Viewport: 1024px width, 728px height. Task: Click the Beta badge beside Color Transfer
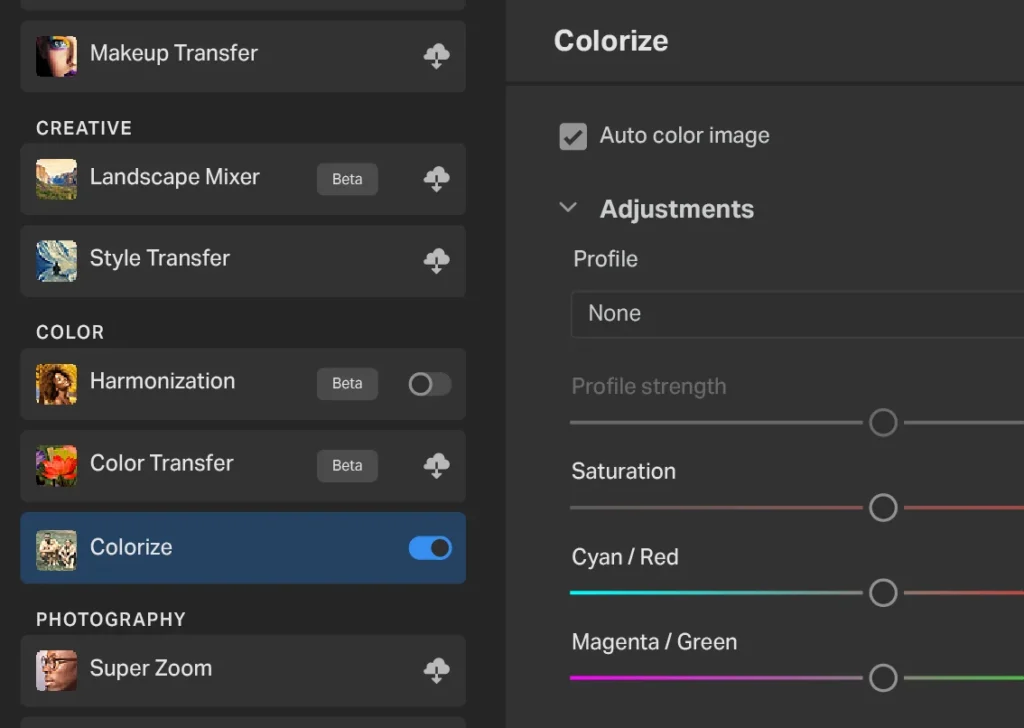[347, 466]
